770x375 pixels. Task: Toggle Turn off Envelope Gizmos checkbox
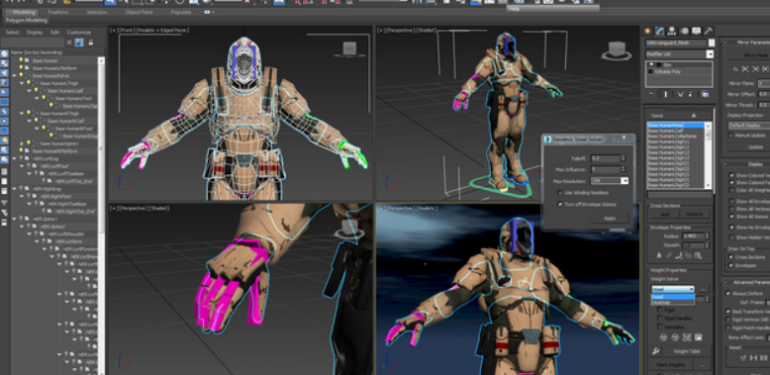[560, 204]
